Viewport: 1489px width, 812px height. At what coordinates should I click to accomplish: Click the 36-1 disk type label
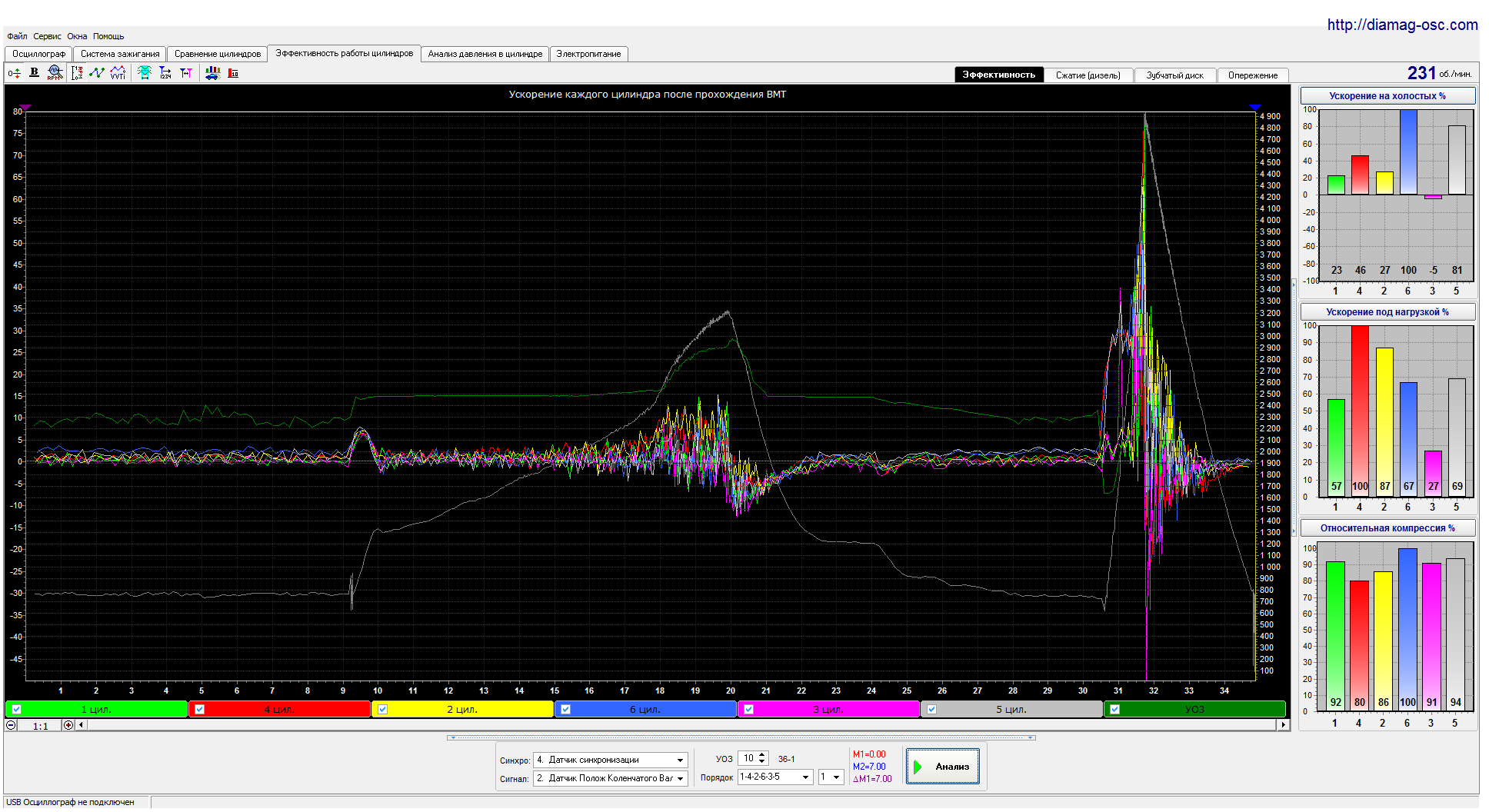[x=786, y=759]
